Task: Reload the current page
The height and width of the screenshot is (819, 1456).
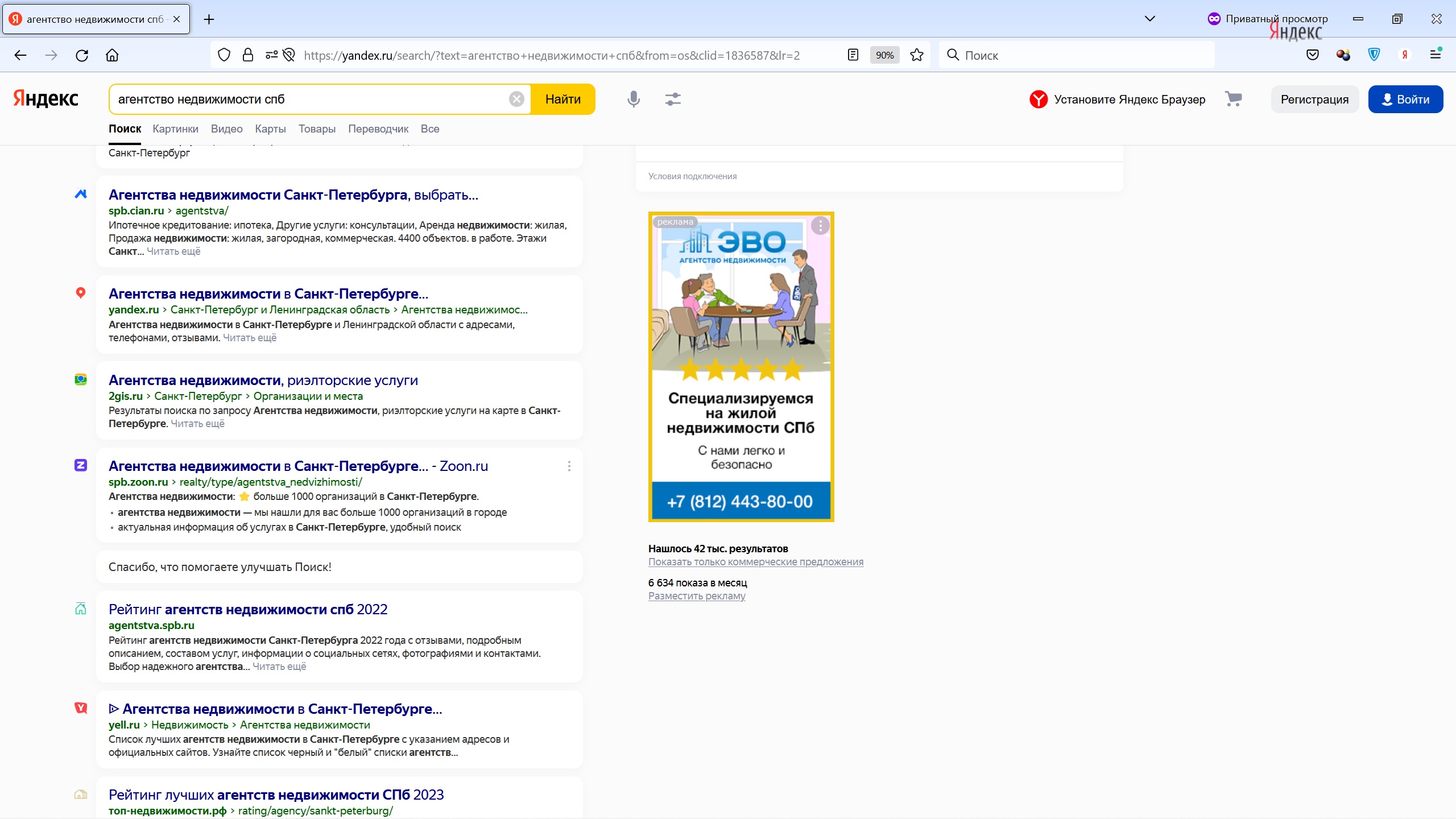Action: [82, 55]
